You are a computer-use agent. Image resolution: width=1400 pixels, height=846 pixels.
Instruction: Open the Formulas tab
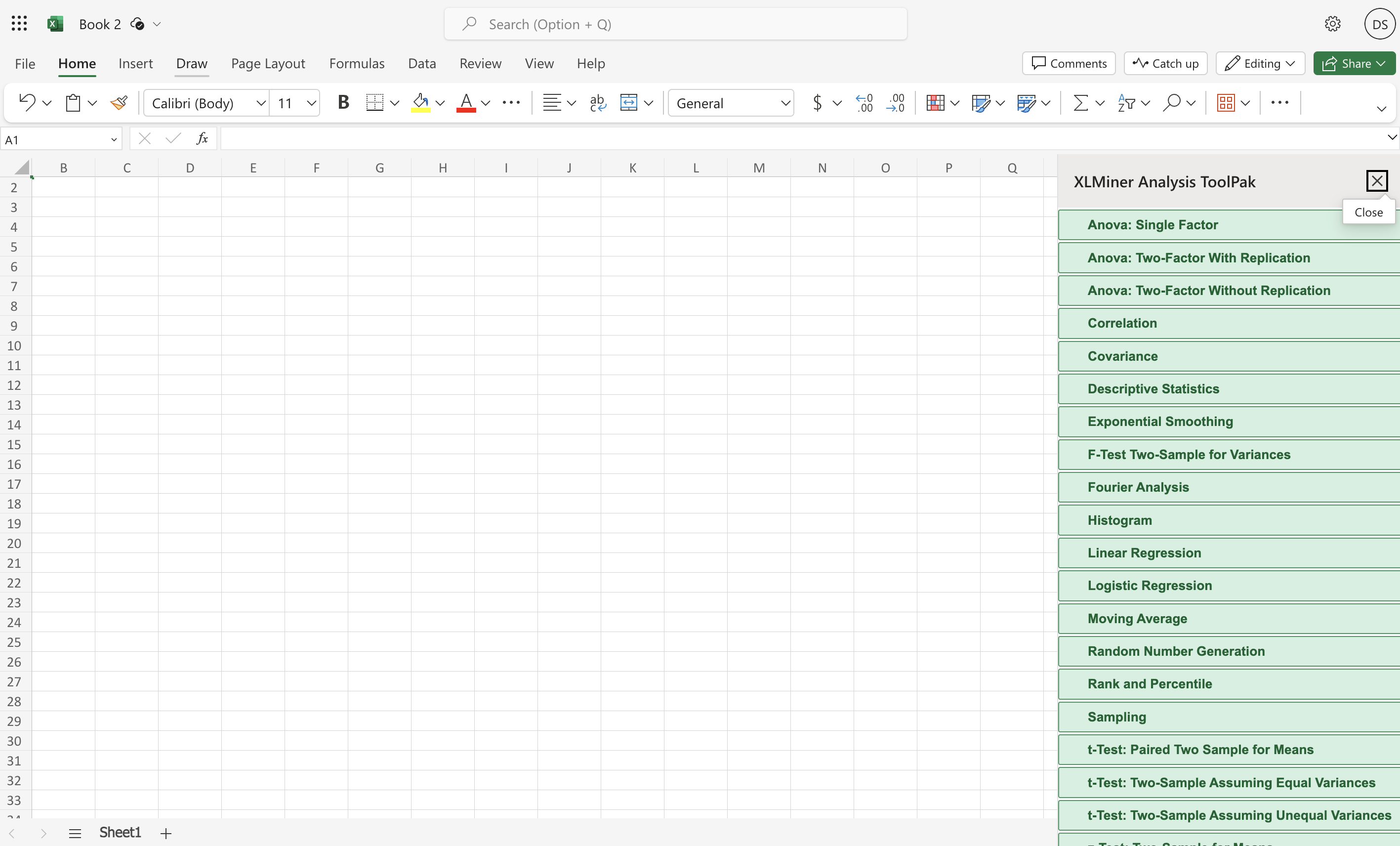356,63
